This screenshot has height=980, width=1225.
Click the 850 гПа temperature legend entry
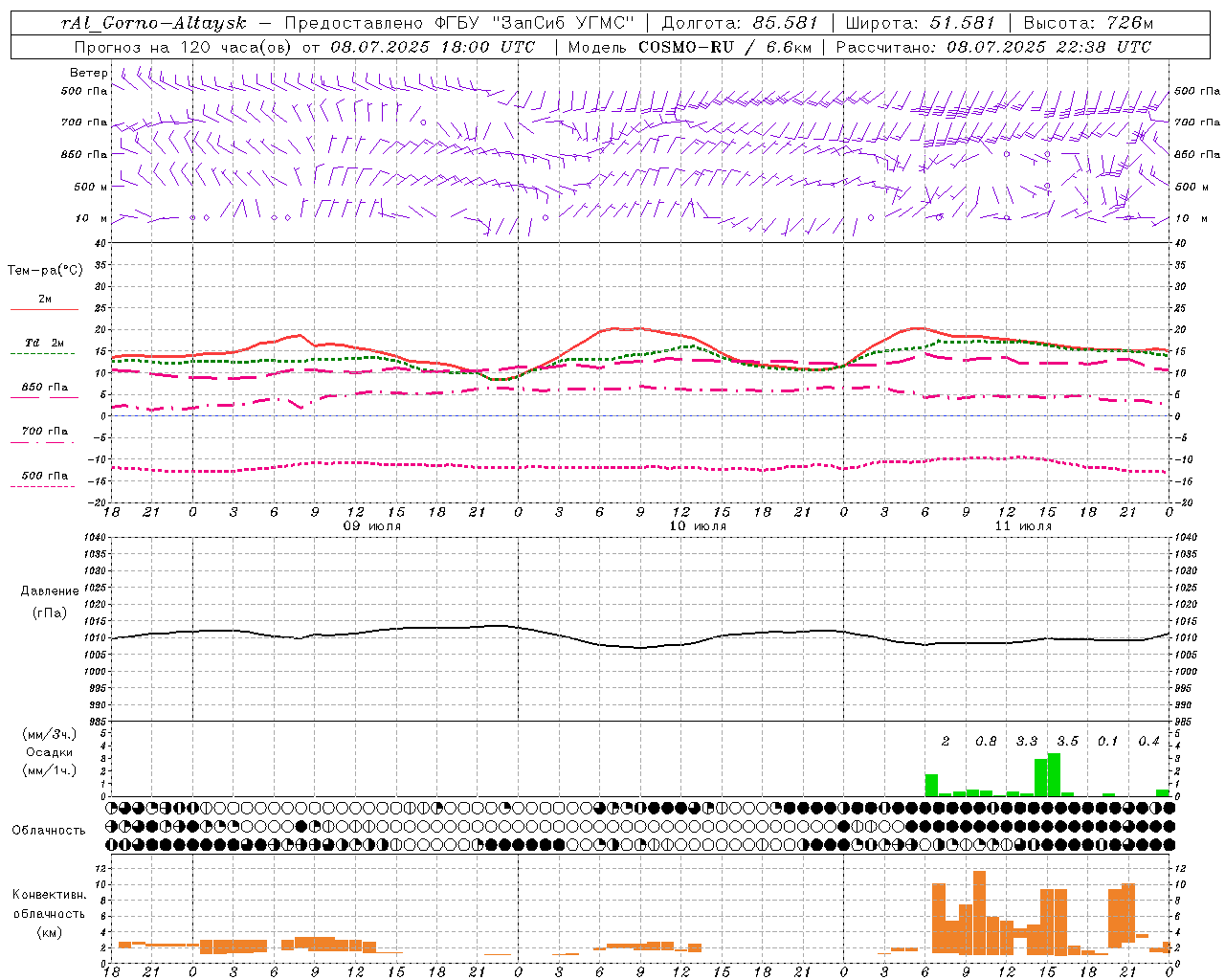click(45, 388)
